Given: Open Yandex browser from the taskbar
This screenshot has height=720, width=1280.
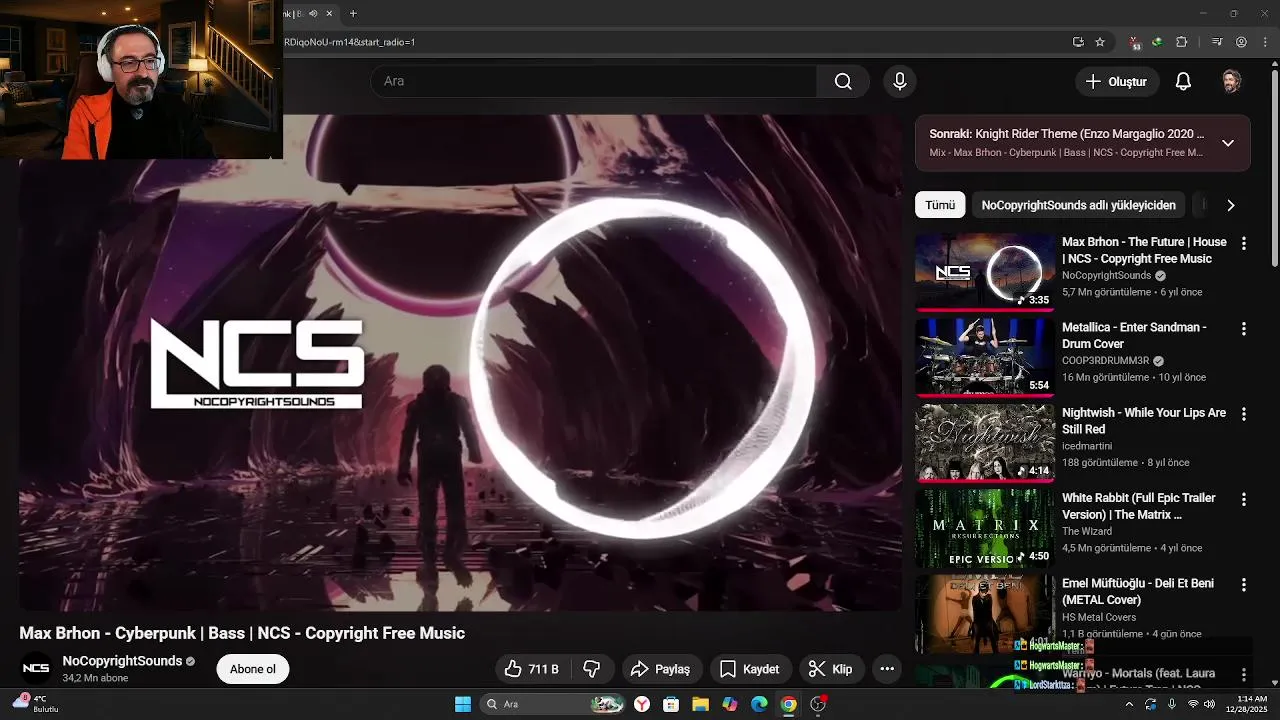Looking at the screenshot, I should click(x=642, y=704).
